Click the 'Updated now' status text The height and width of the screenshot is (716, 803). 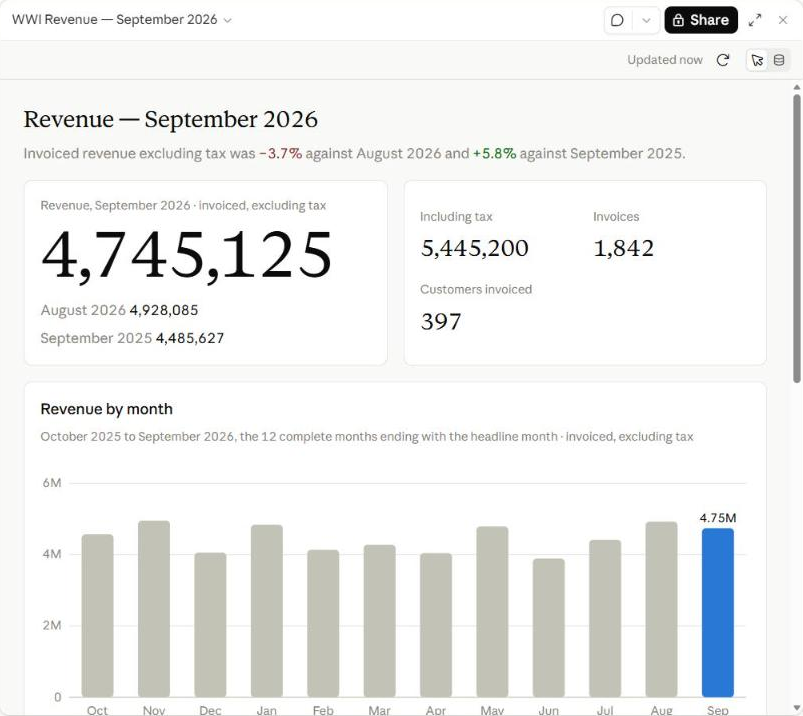point(665,60)
